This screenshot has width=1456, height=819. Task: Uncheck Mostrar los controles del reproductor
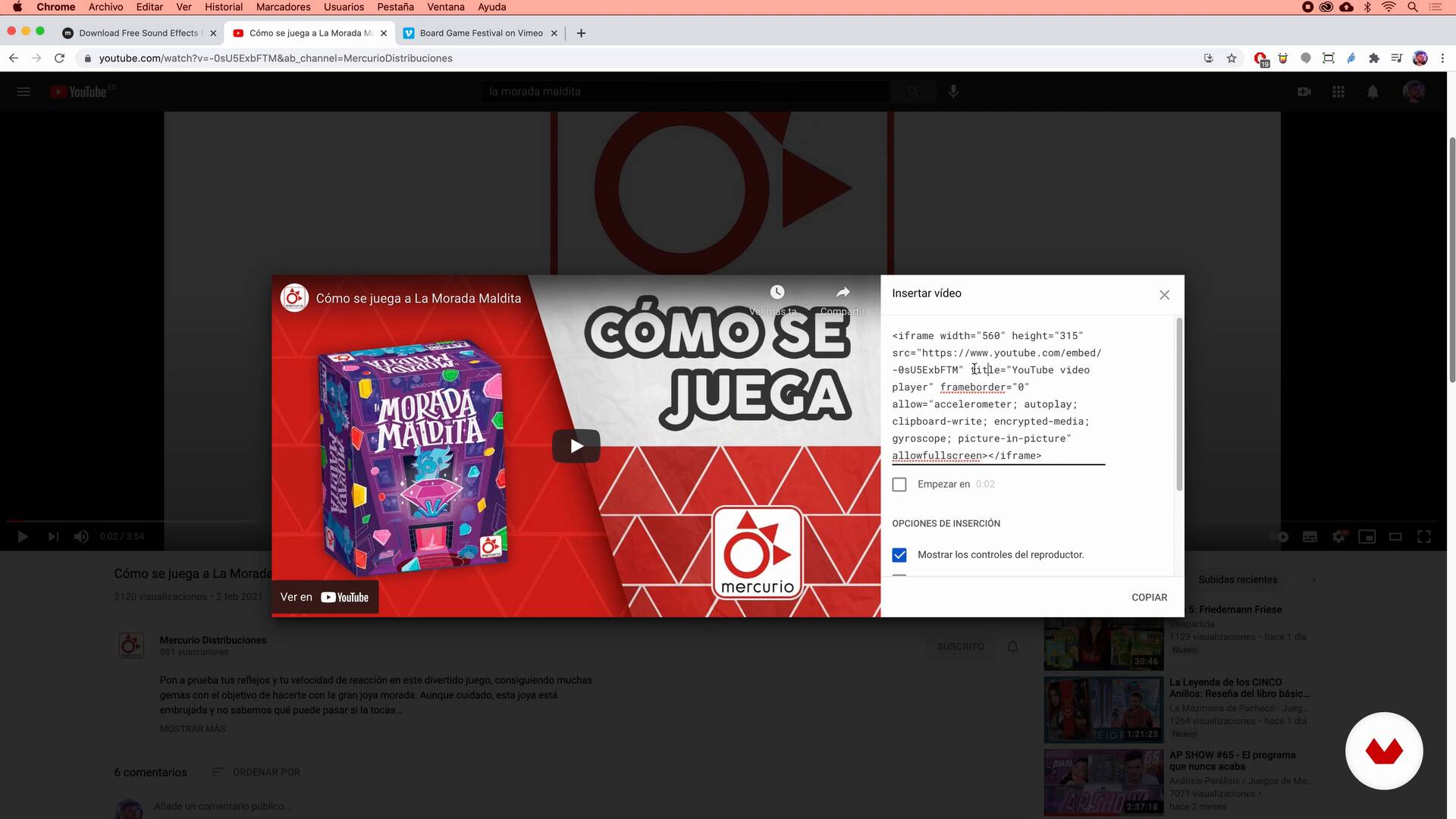pyautogui.click(x=899, y=555)
